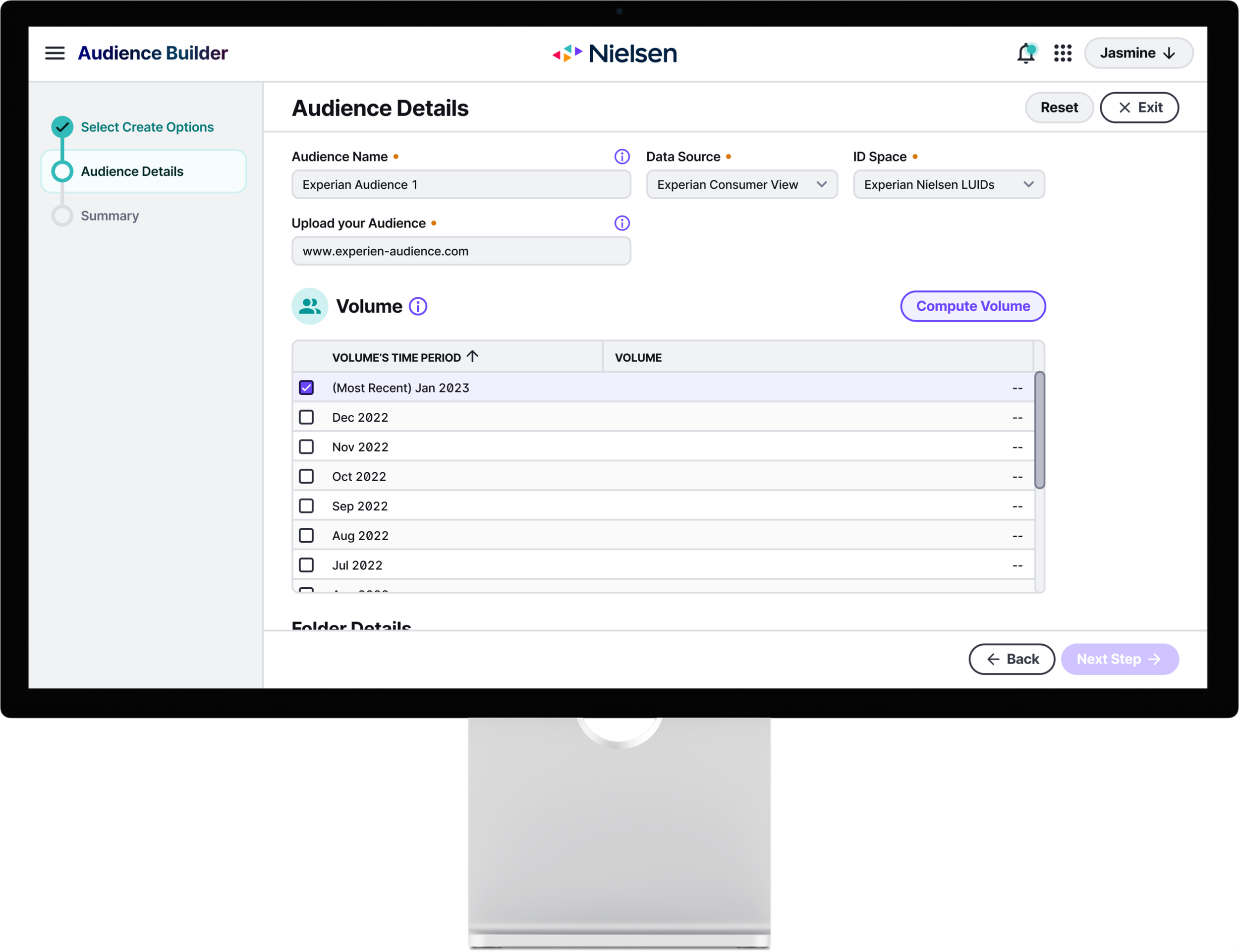This screenshot has width=1239, height=952.
Task: Check the Dec 2022 checkbox
Action: [306, 418]
